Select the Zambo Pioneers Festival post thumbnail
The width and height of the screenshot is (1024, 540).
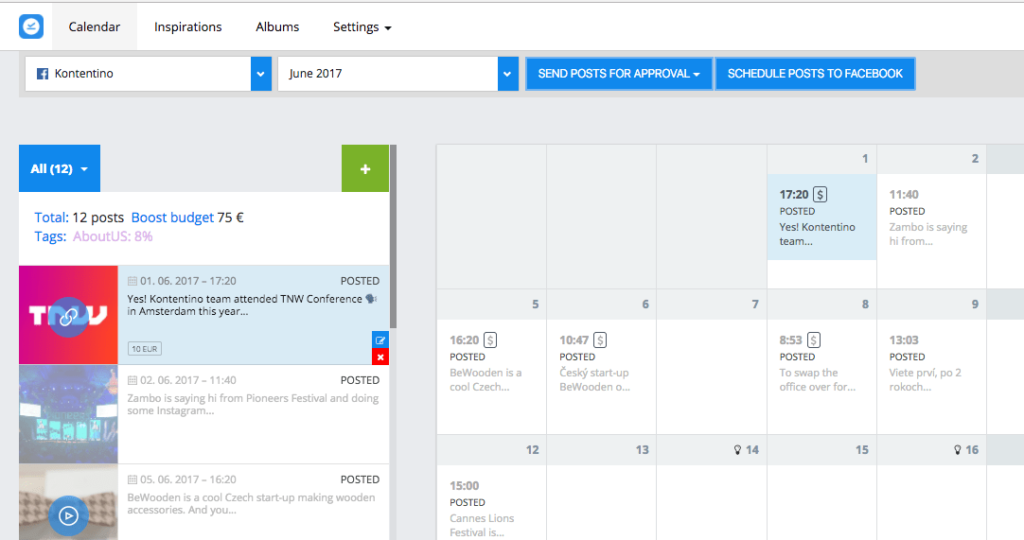click(68, 413)
